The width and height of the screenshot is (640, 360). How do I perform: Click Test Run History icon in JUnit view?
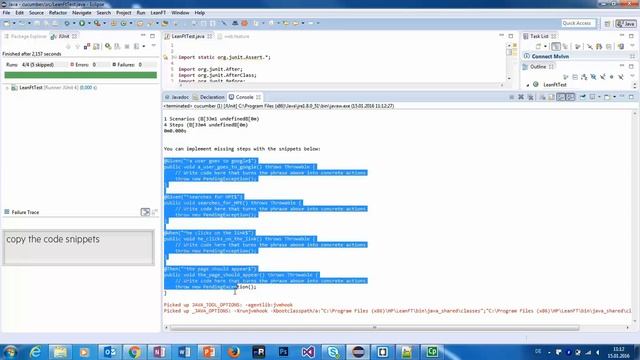pos(136,47)
